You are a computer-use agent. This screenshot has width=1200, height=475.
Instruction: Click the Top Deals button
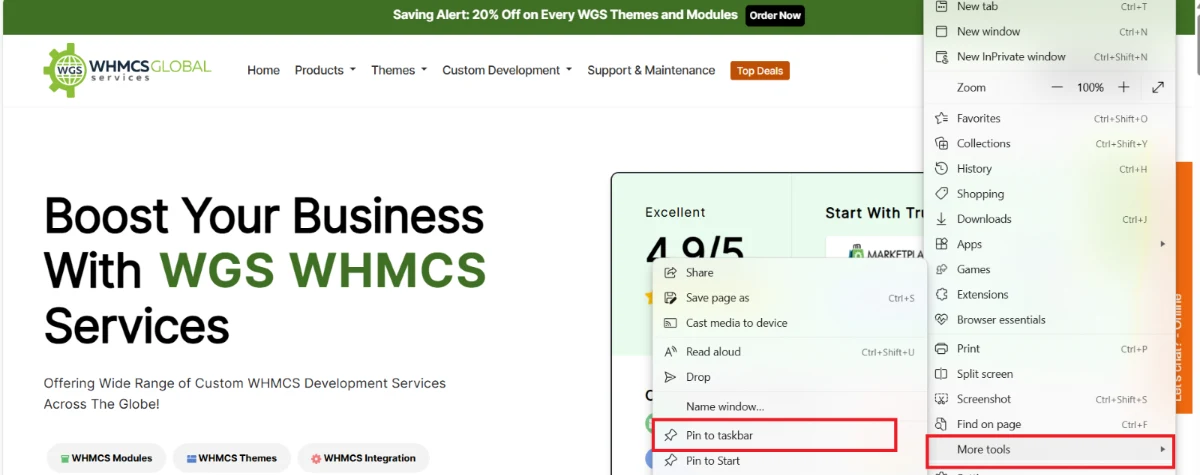pyautogui.click(x=760, y=71)
